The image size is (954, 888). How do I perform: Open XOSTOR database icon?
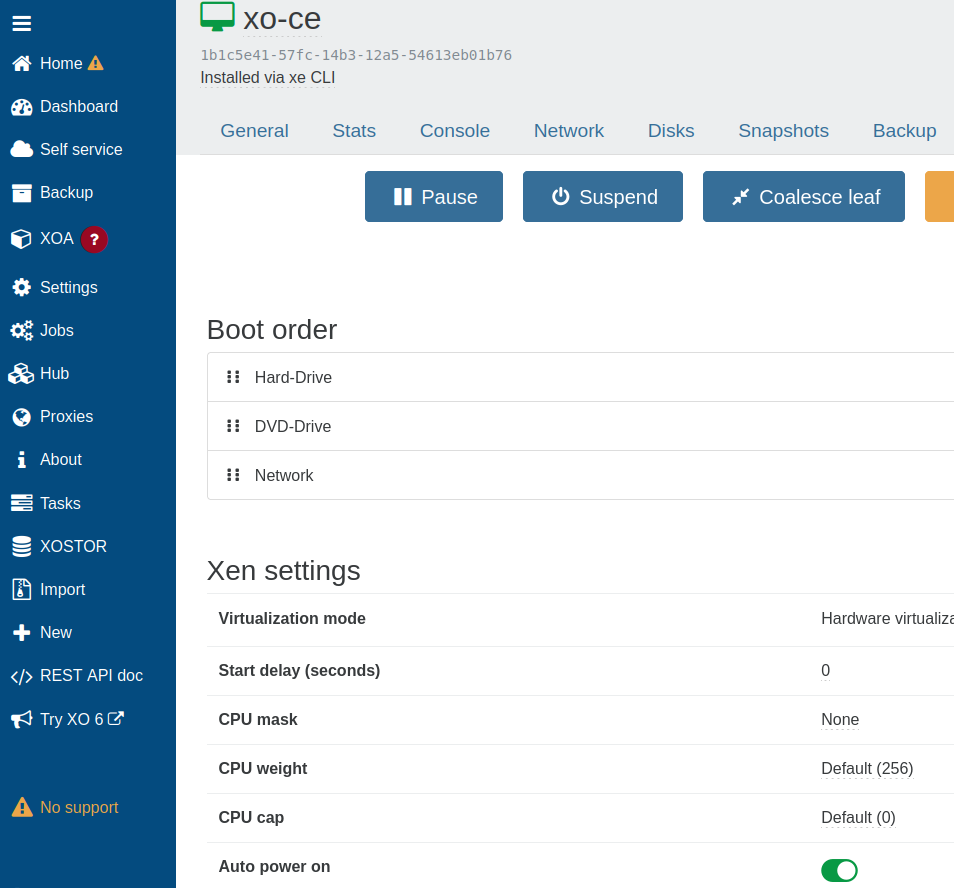click(x=22, y=547)
